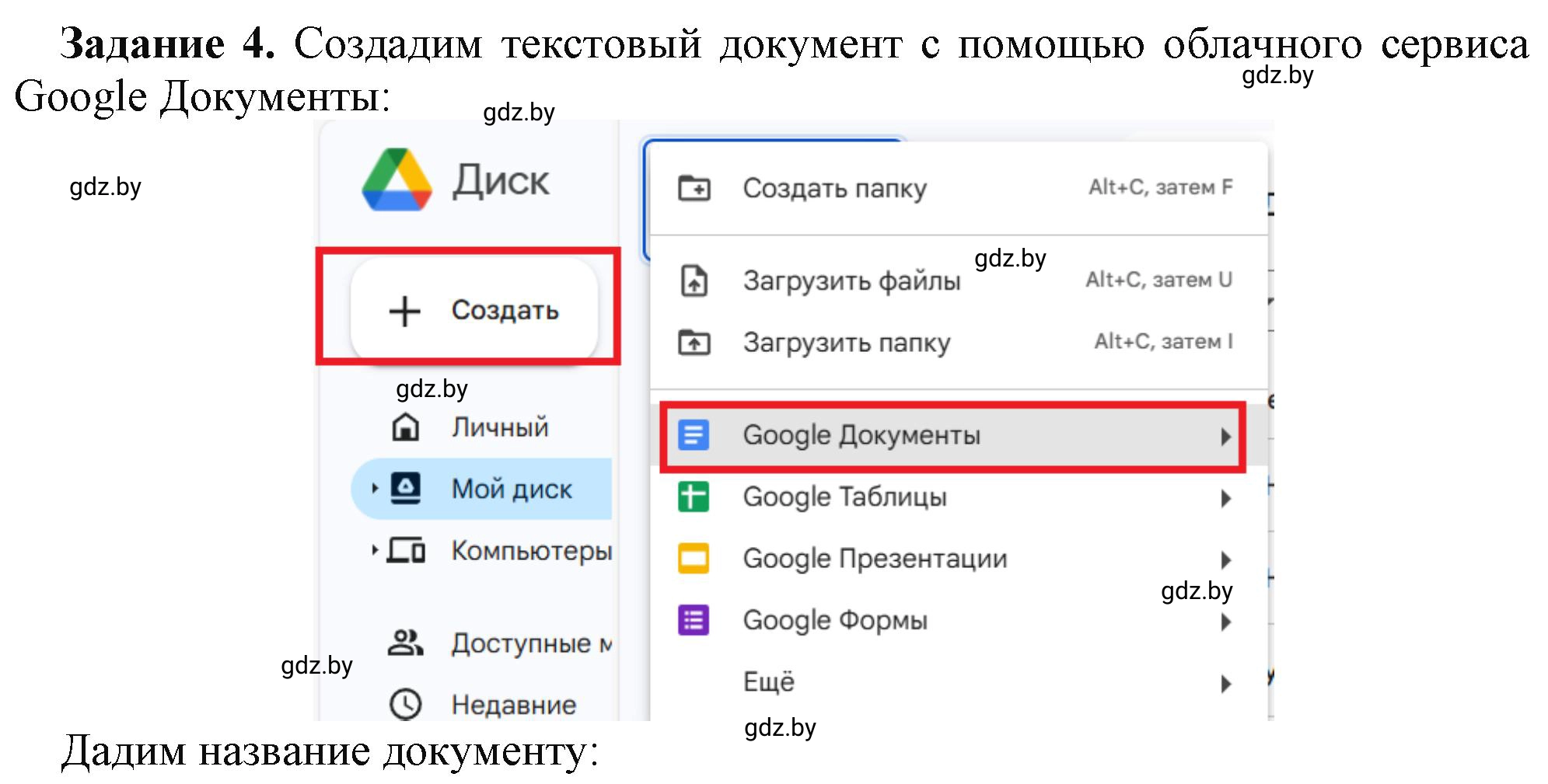Viewport: 1548px width, 784px height.
Task: Expand the Google Презентации submenu arrow
Action: pyautogui.click(x=1226, y=559)
